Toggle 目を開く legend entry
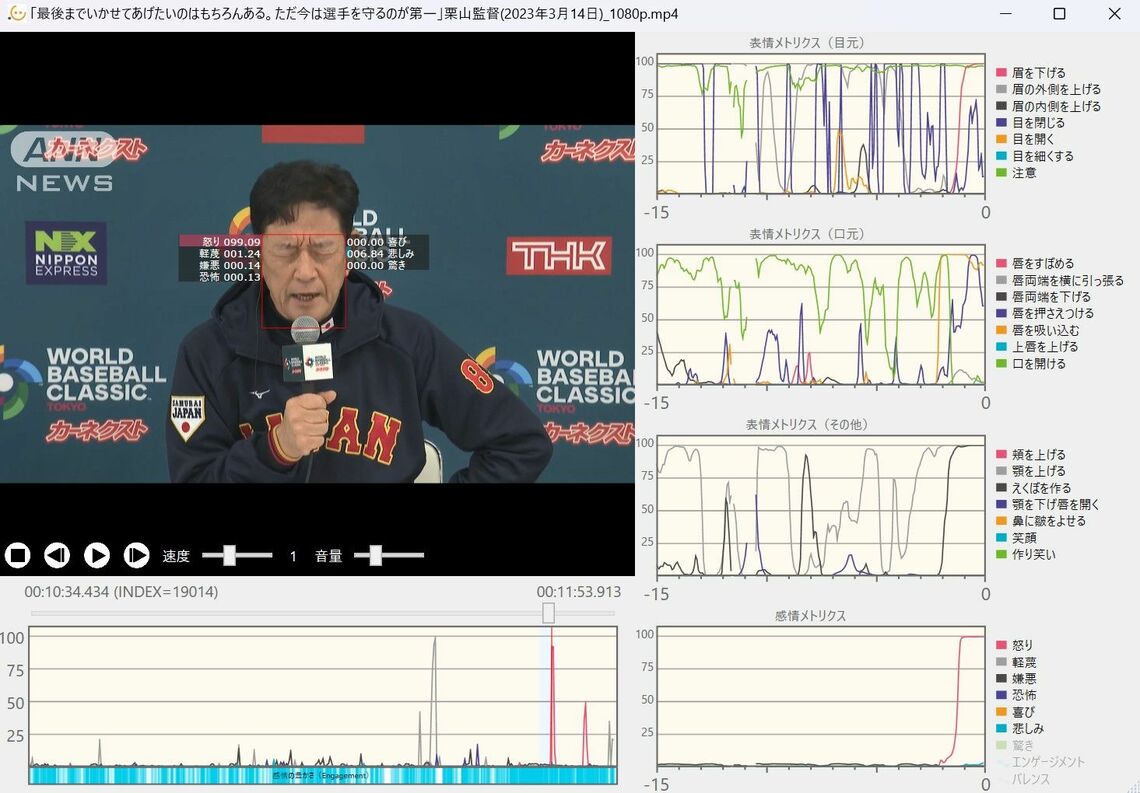Screen dimensions: 1140x793 1025,140
